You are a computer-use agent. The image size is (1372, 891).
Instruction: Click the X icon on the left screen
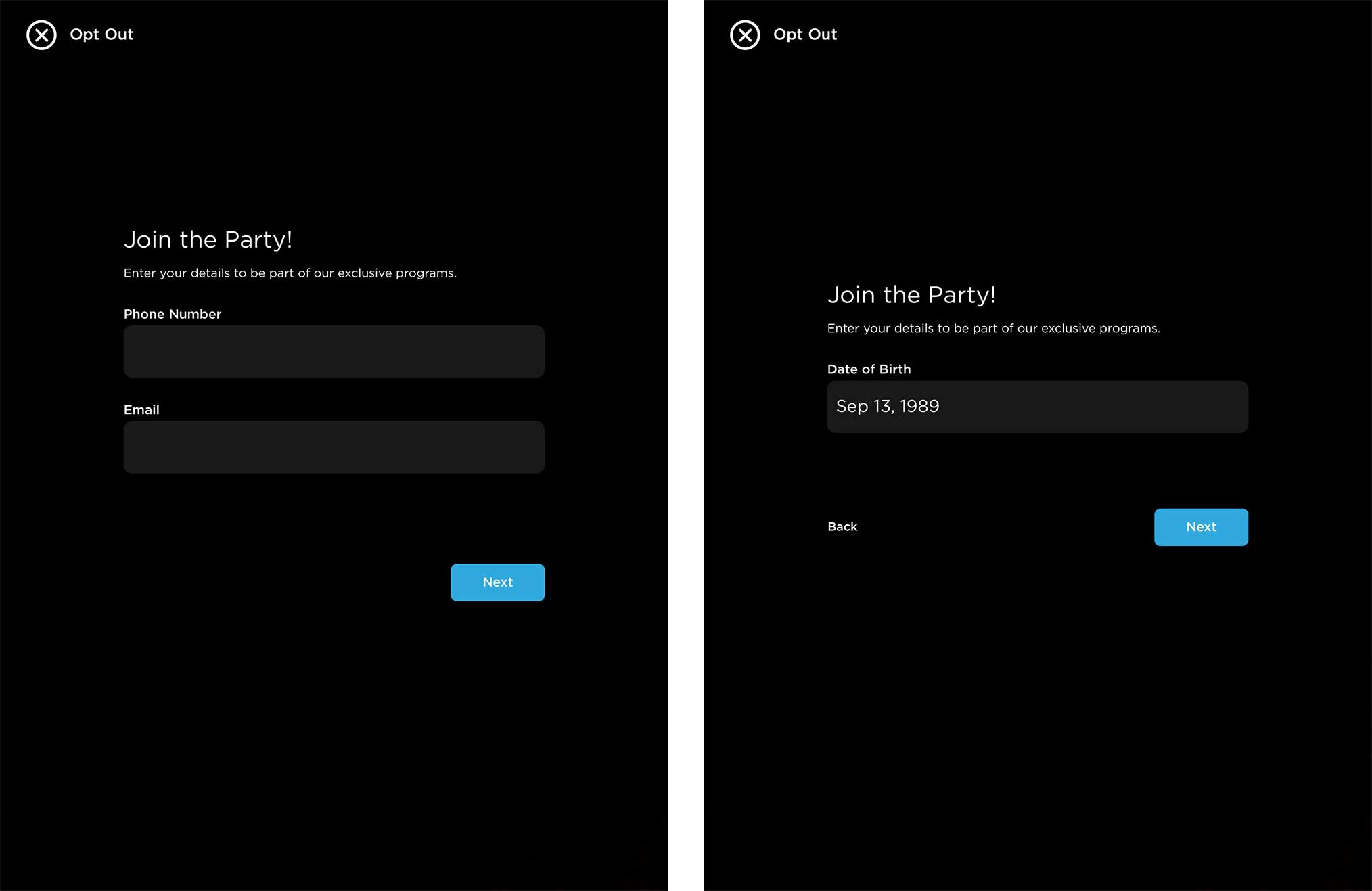(41, 35)
